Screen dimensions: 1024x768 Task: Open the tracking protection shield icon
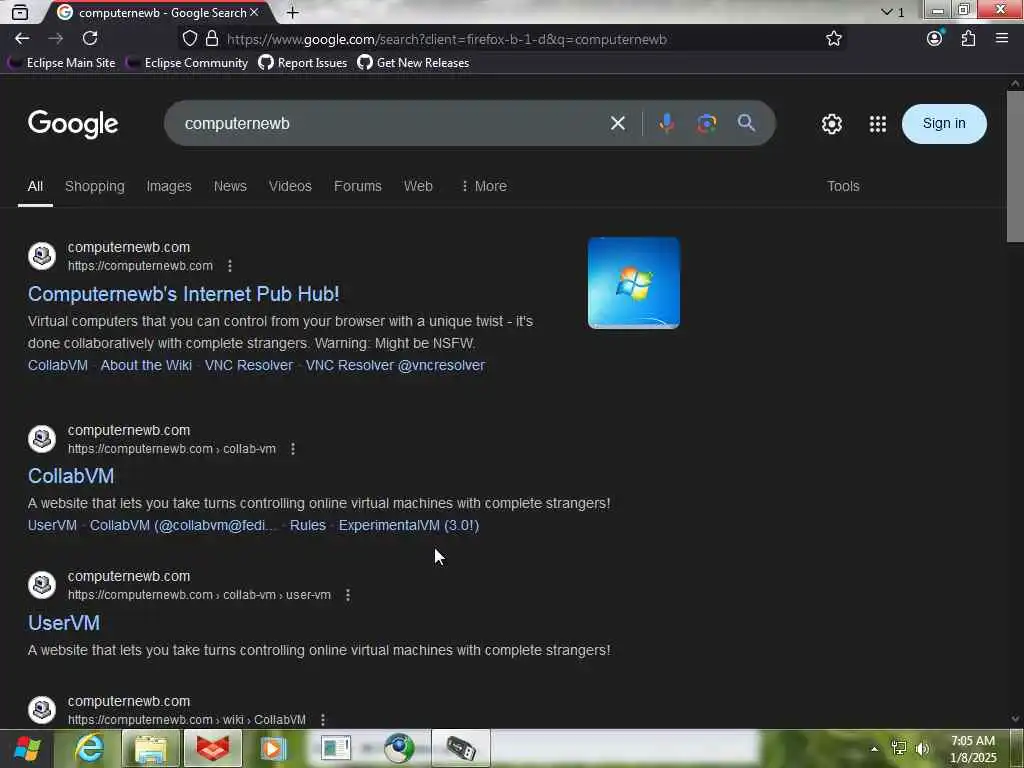[x=189, y=39]
